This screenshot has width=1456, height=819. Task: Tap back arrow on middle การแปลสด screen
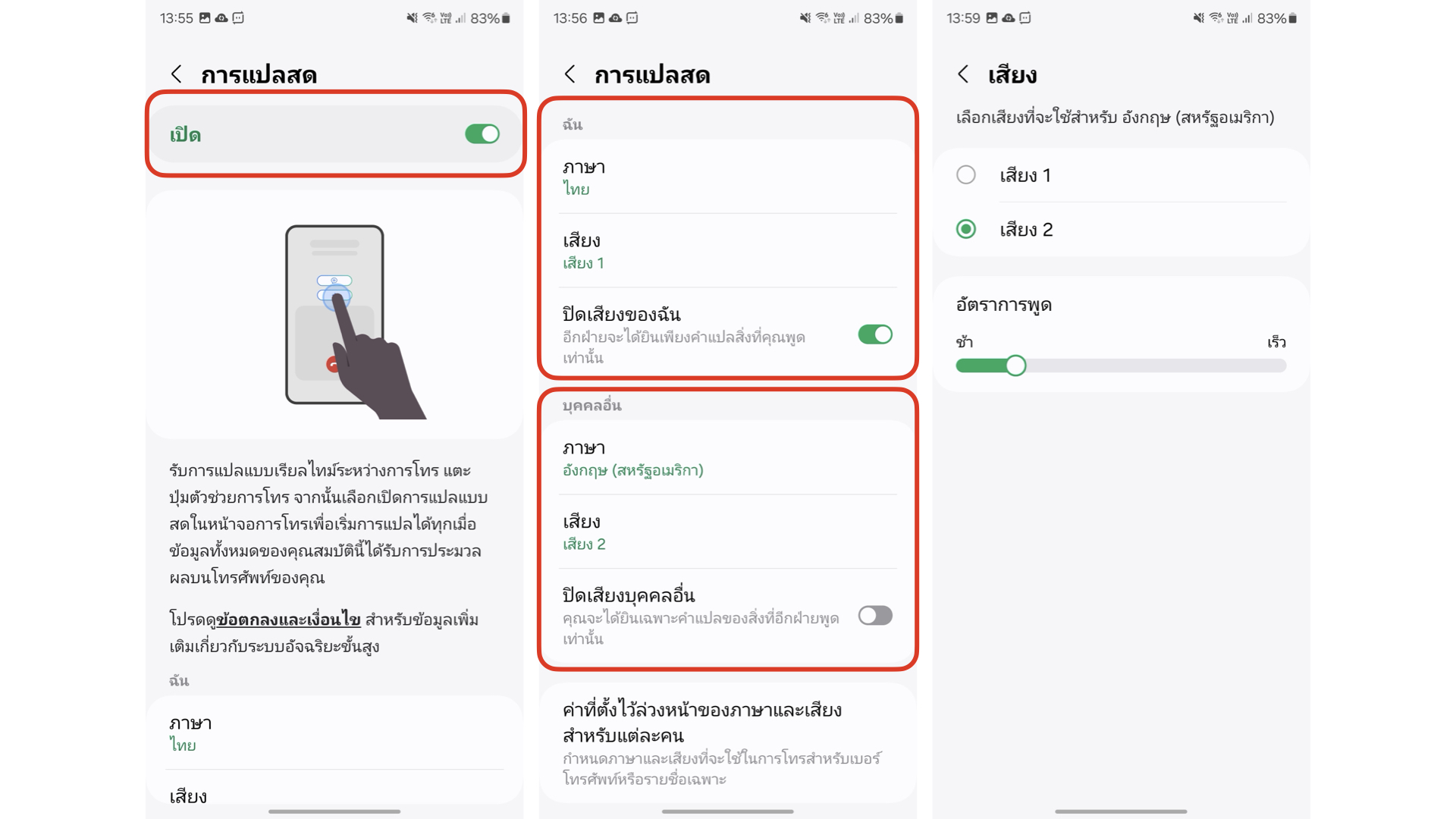570,74
